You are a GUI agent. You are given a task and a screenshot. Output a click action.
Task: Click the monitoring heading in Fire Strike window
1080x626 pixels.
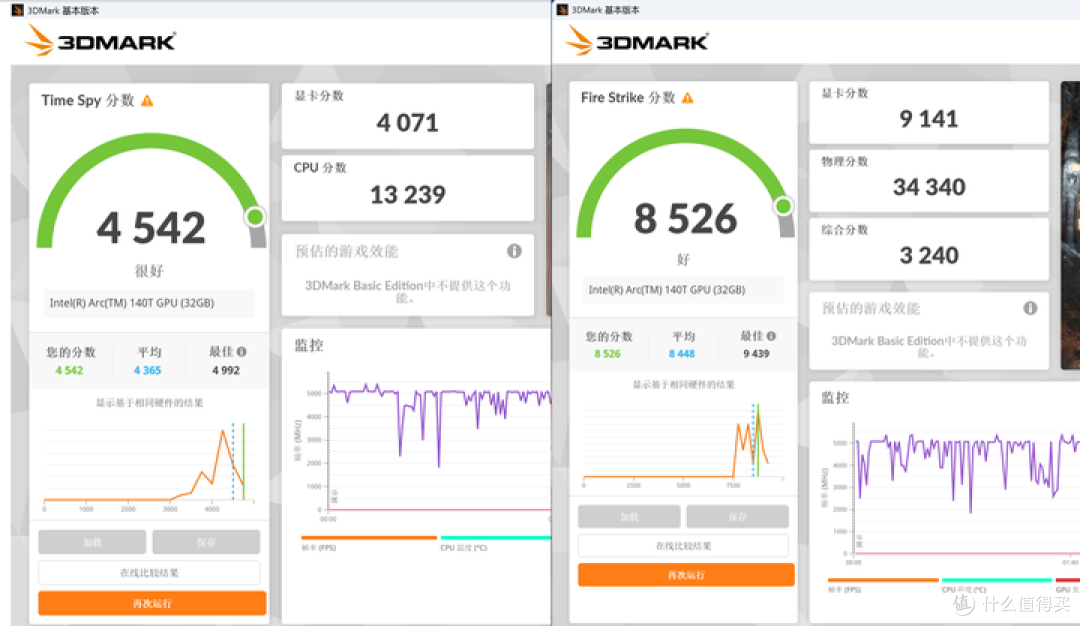point(835,397)
